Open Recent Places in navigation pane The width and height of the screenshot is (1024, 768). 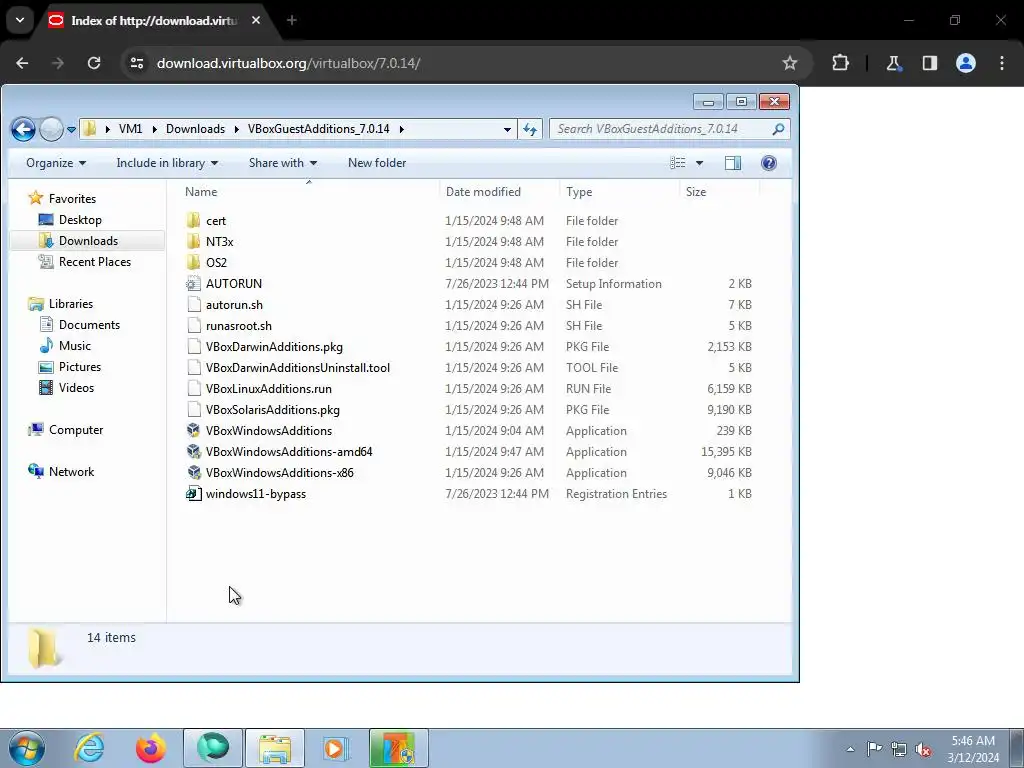click(95, 262)
